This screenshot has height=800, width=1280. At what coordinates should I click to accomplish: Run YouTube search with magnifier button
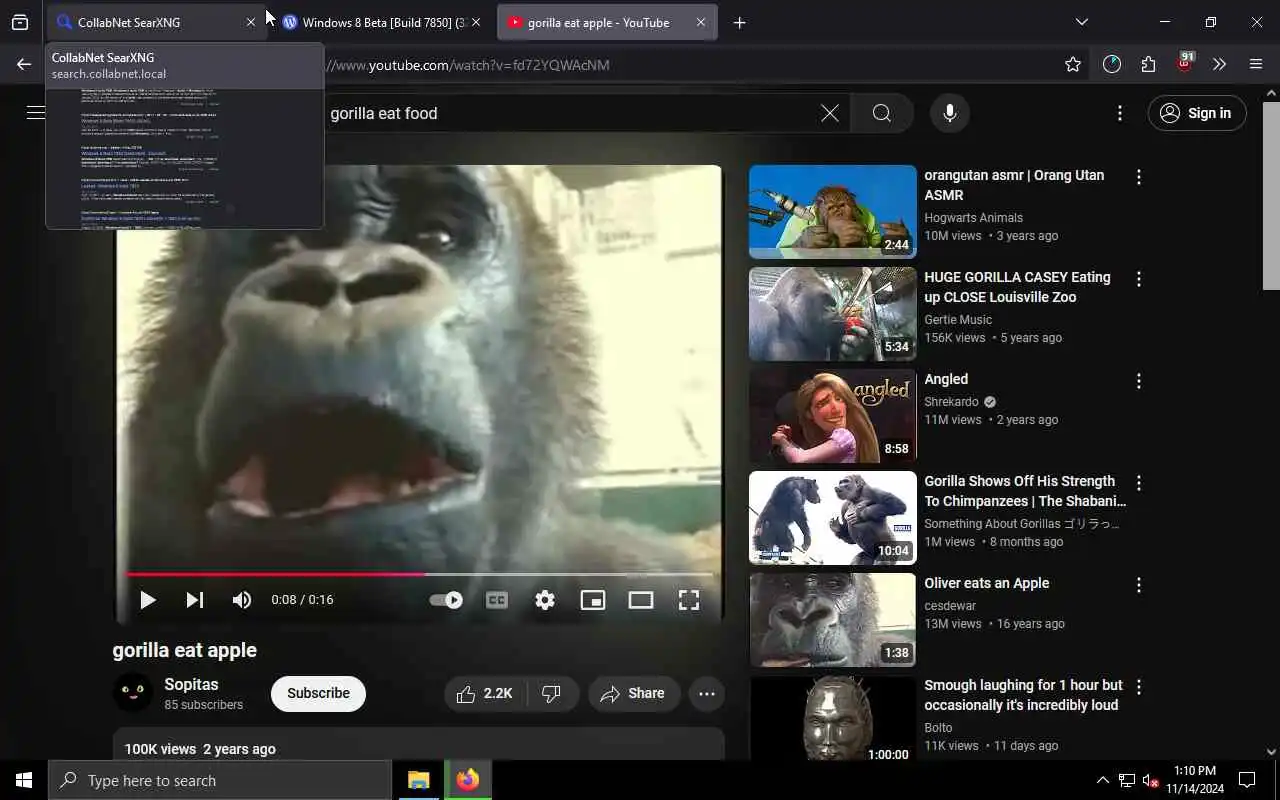pos(882,113)
